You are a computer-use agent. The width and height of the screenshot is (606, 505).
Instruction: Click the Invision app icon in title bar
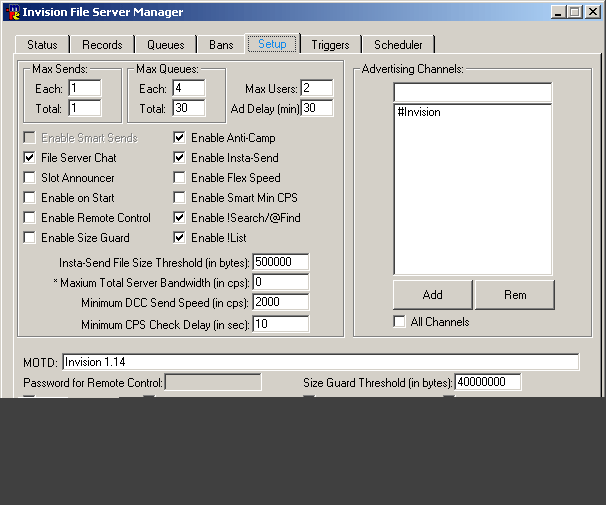pos(13,12)
